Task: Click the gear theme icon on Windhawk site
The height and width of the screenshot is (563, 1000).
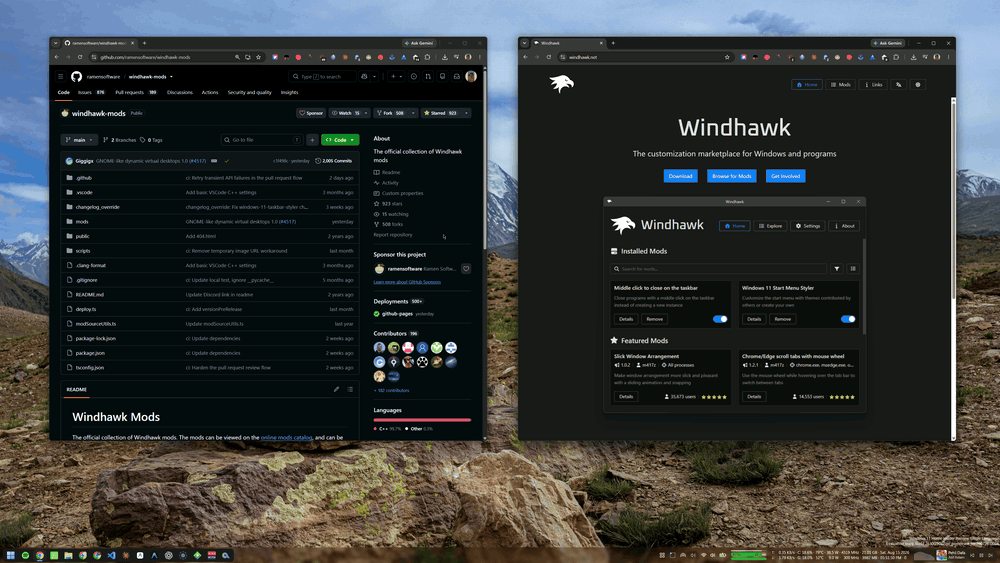Action: (x=918, y=84)
